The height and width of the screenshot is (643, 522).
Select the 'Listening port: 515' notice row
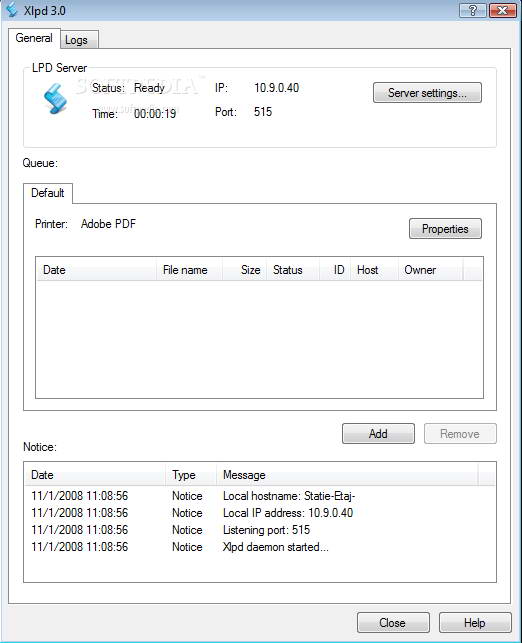260,530
